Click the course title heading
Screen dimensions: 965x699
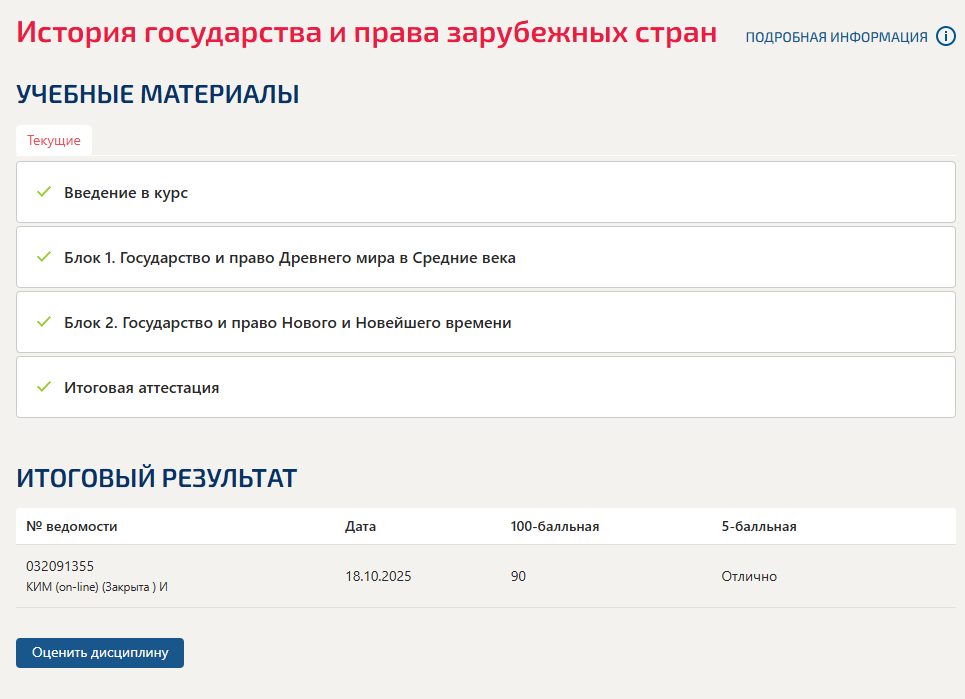click(367, 32)
